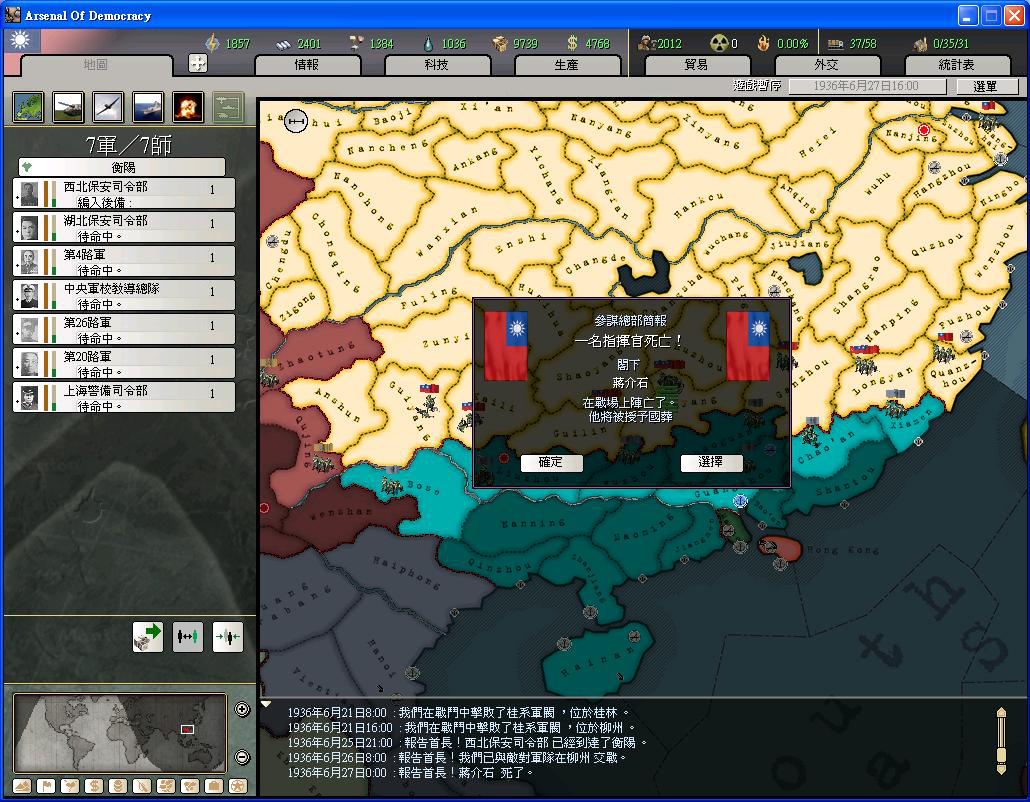1030x802 pixels.
Task: Select unit 上海警備司令部
Action: (x=123, y=397)
